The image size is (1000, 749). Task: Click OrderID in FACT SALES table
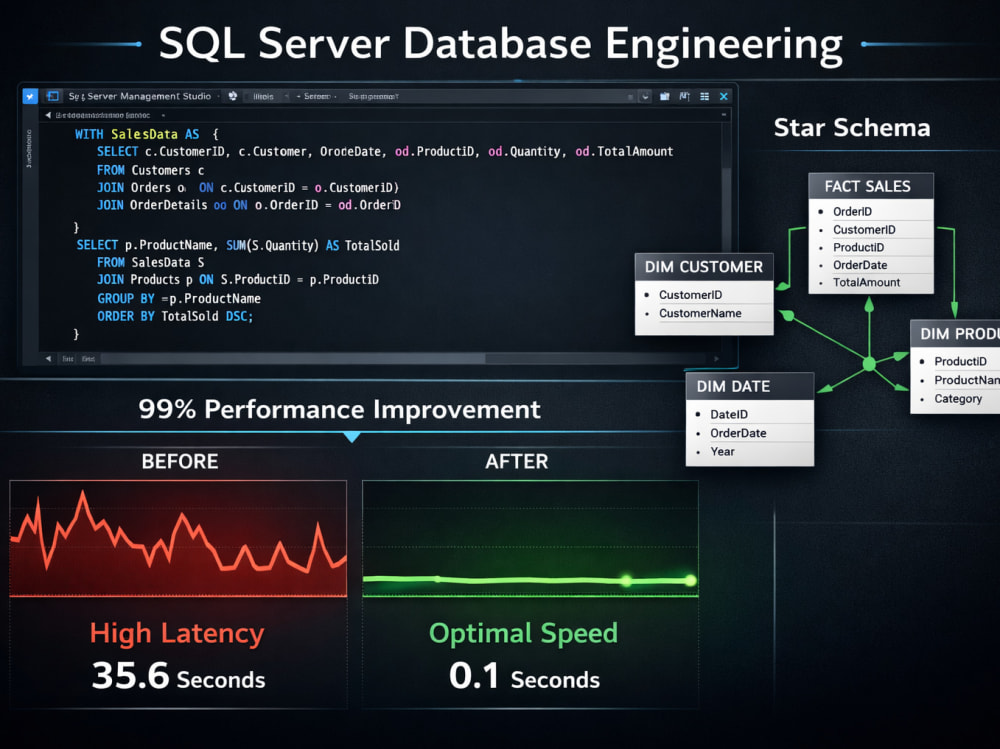[852, 211]
